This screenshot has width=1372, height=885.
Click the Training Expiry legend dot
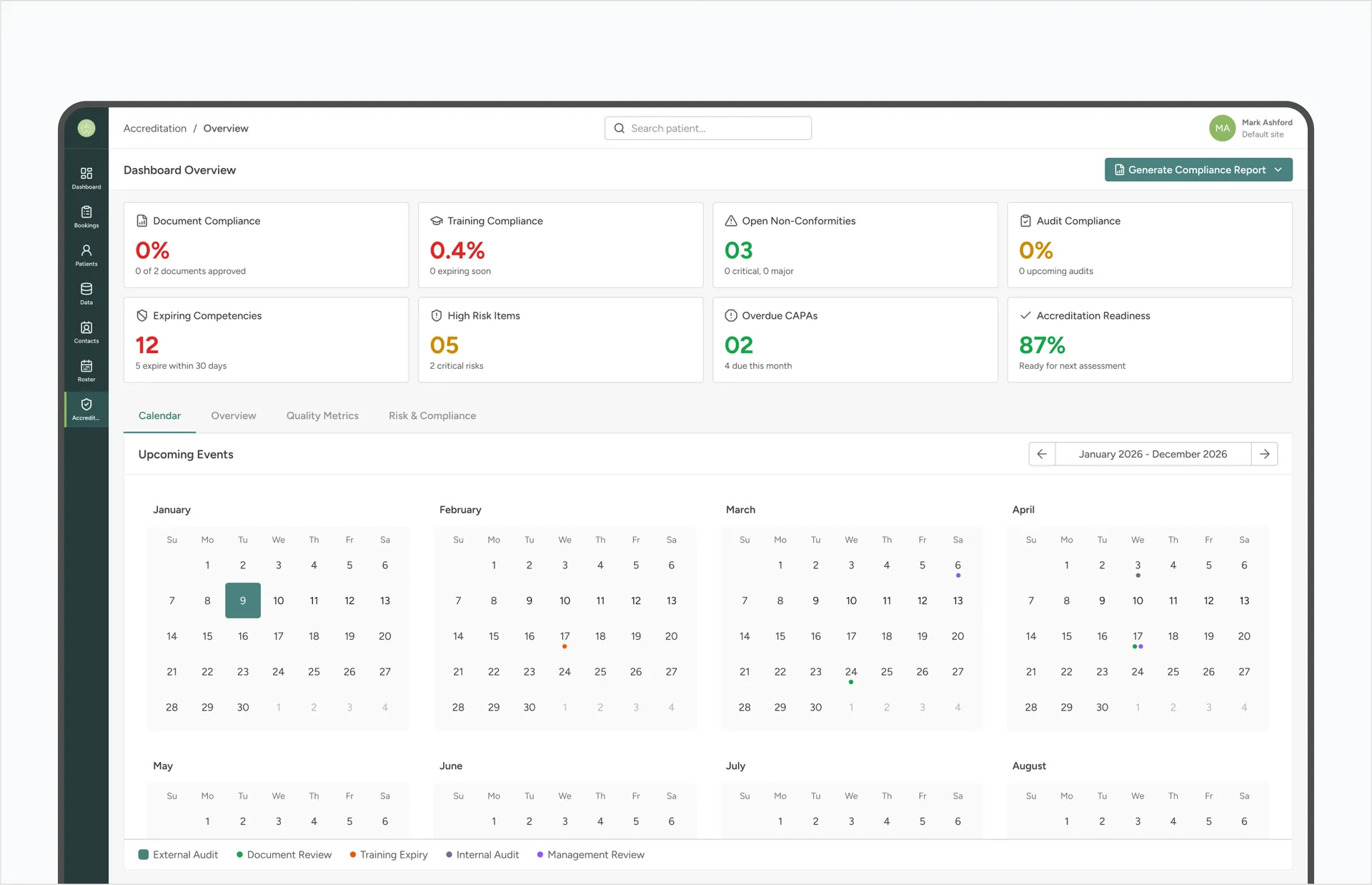pyautogui.click(x=353, y=854)
